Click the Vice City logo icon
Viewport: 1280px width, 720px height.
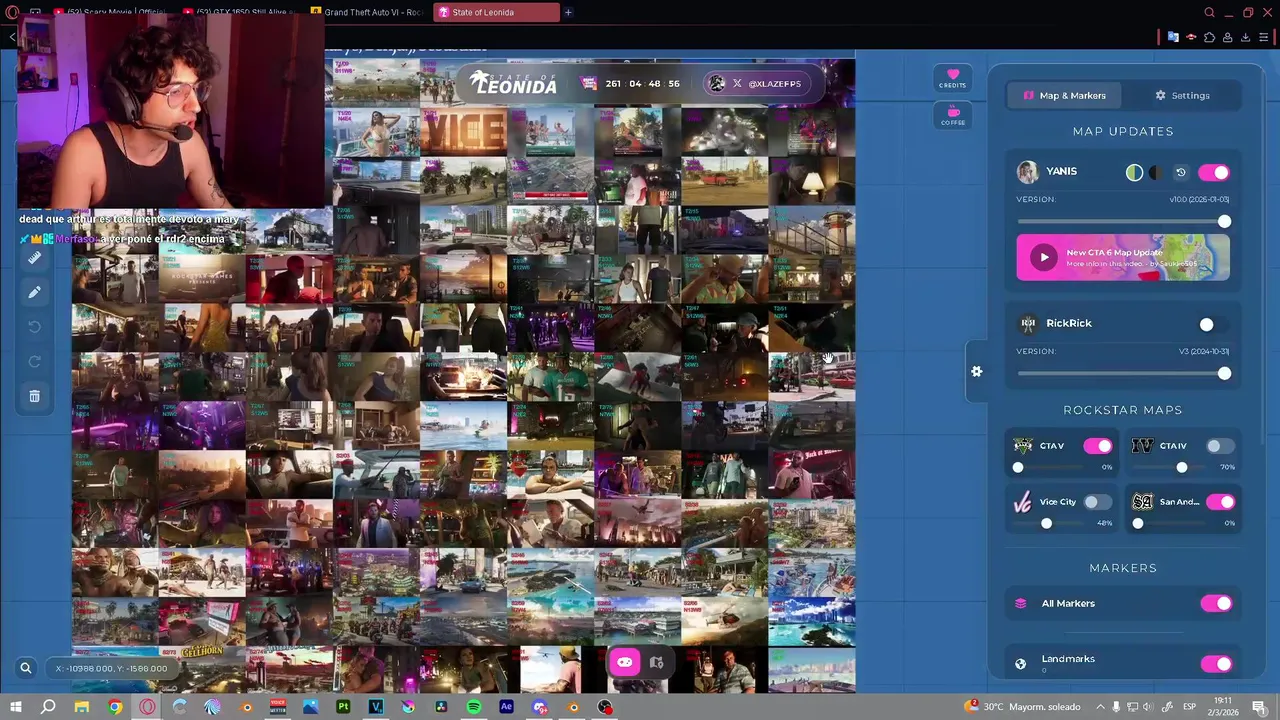[1023, 502]
